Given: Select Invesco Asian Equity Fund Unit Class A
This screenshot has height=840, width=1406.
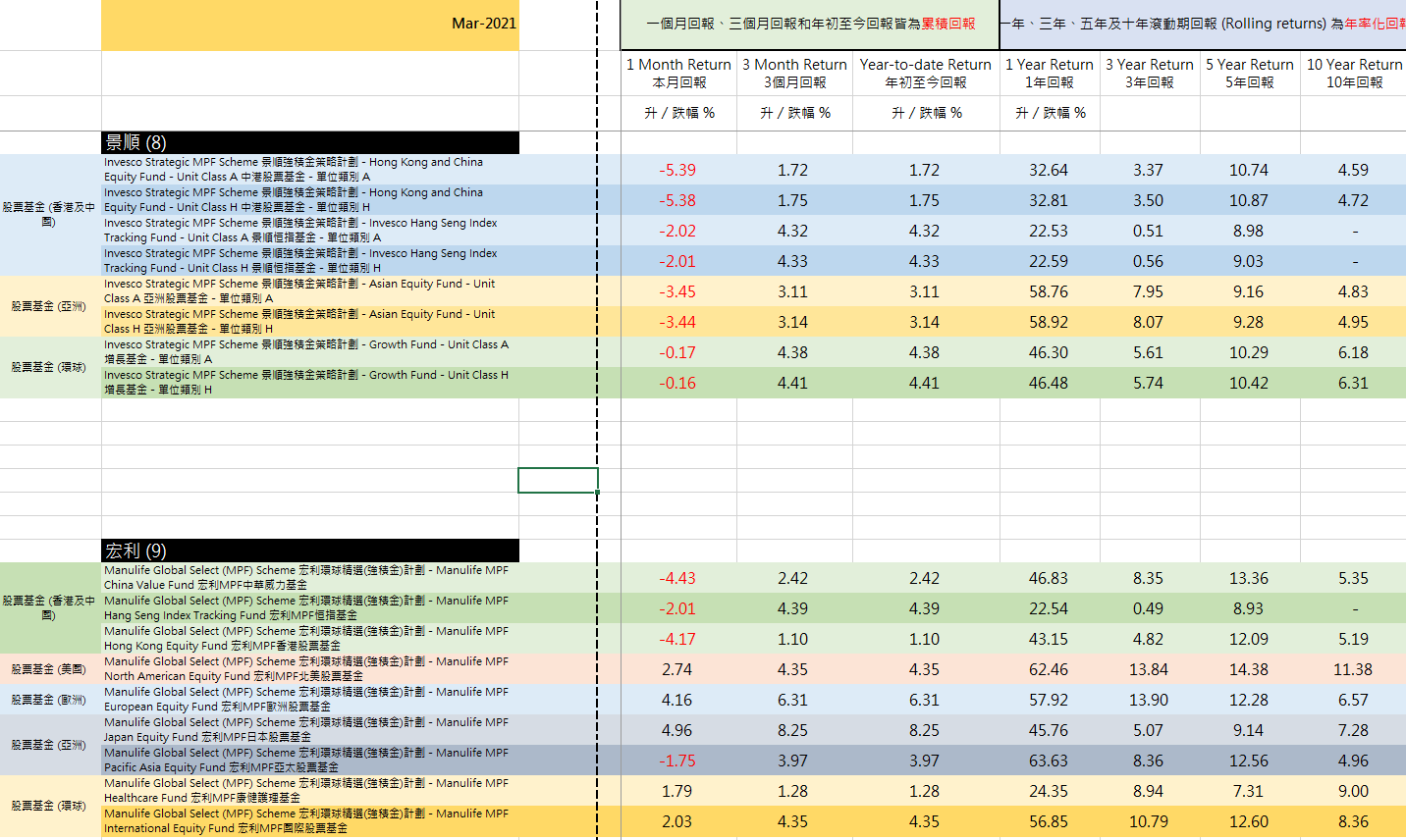Looking at the screenshot, I should coord(310,291).
